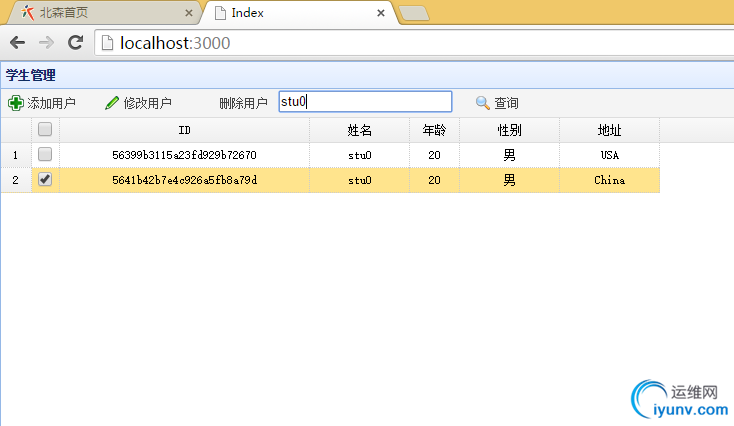Screen dimensions: 734x426
Task: Click the 添加用户 button
Action: click(42, 103)
